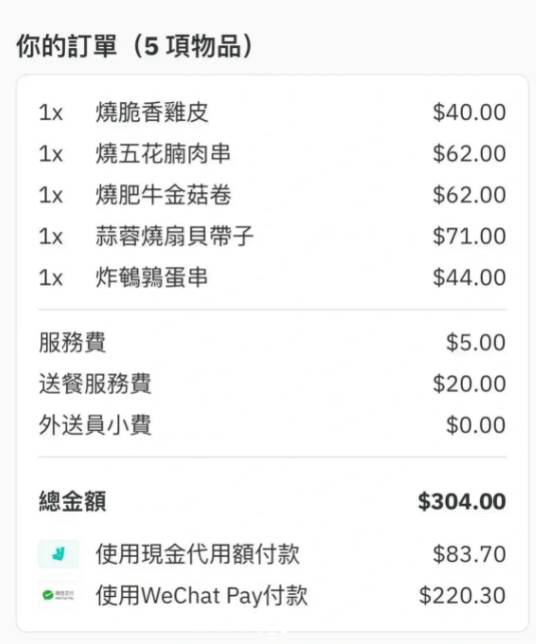This screenshot has height=644, width=536.
Task: Click the $83.70 credit amount
Action: tap(469, 554)
